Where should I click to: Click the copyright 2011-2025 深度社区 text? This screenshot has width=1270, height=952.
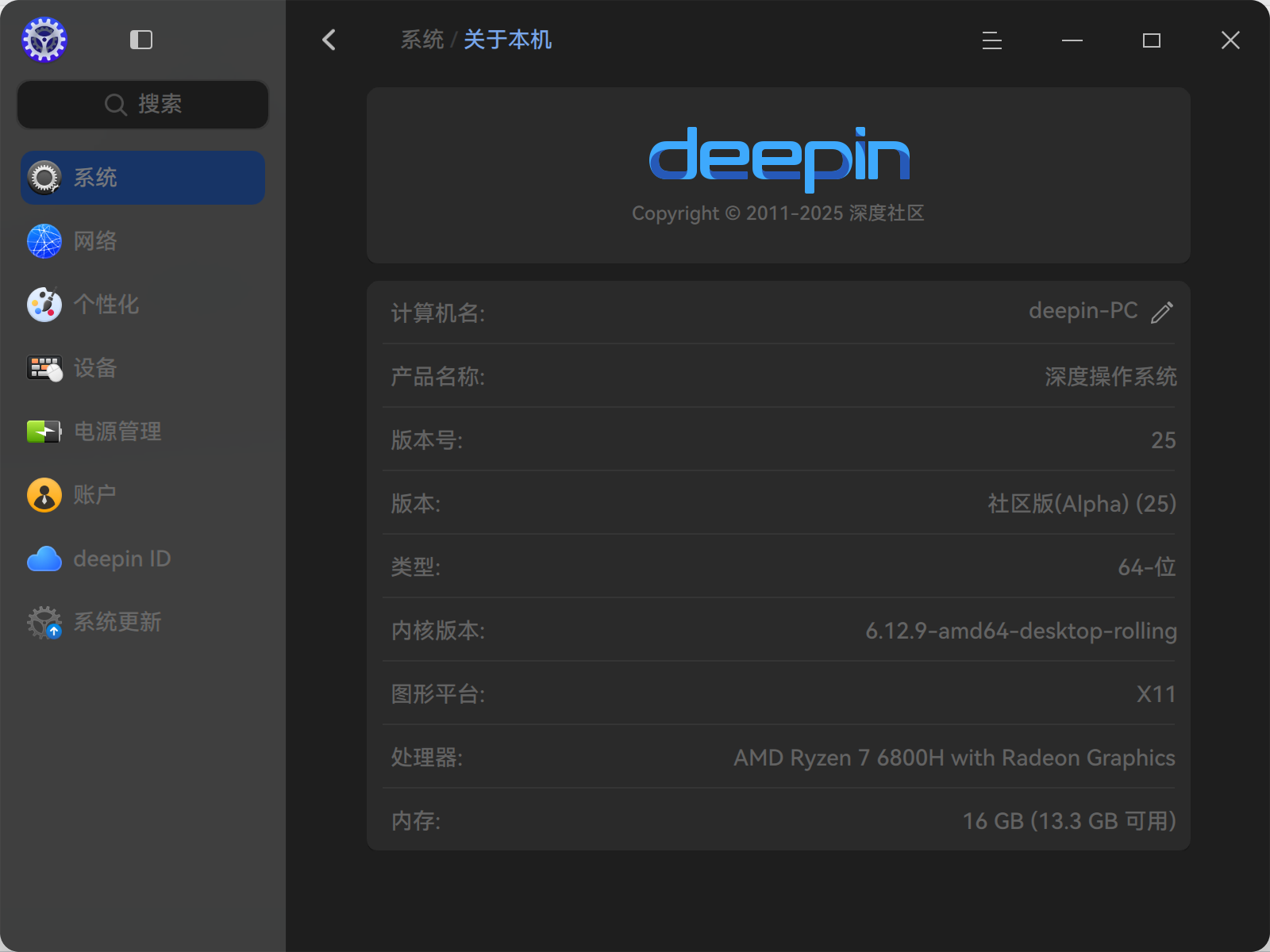pyautogui.click(x=778, y=213)
